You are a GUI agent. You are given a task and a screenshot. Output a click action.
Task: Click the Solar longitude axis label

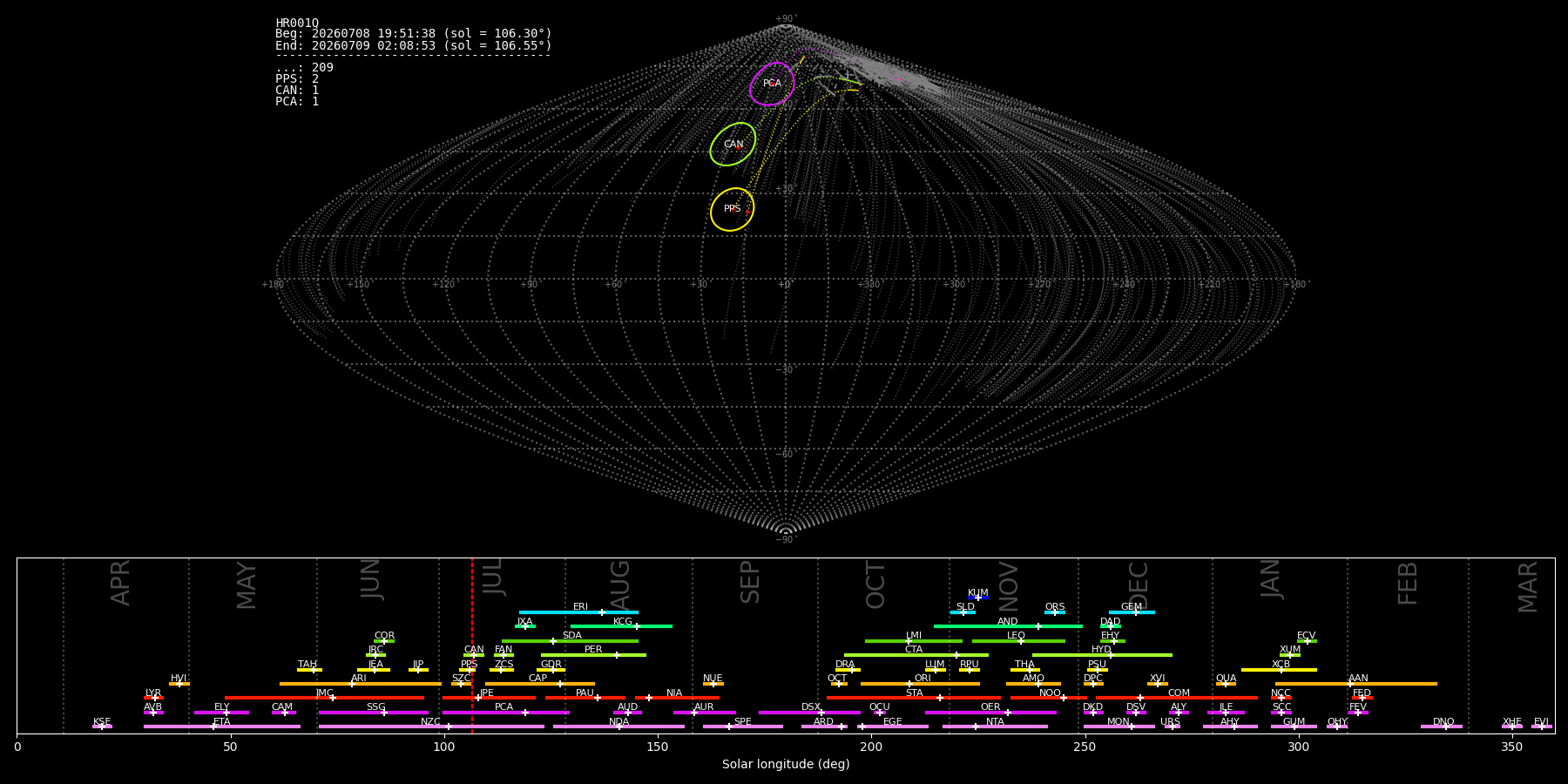click(x=786, y=765)
